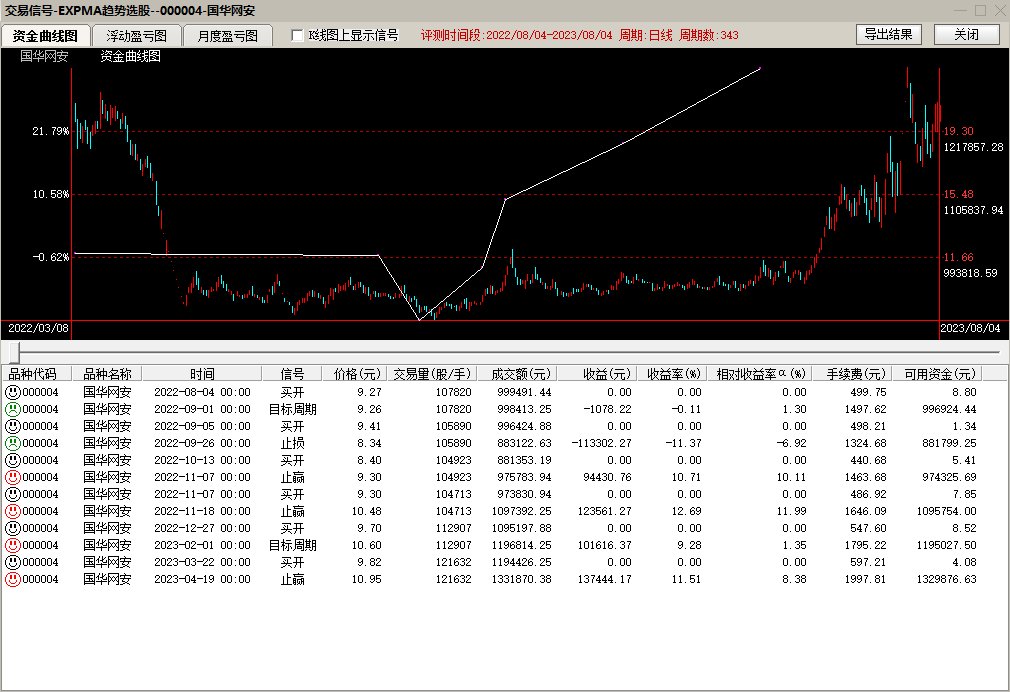Switch to the 浮动盈亏图 tab
This screenshot has height=692, width=1010.
pos(137,35)
